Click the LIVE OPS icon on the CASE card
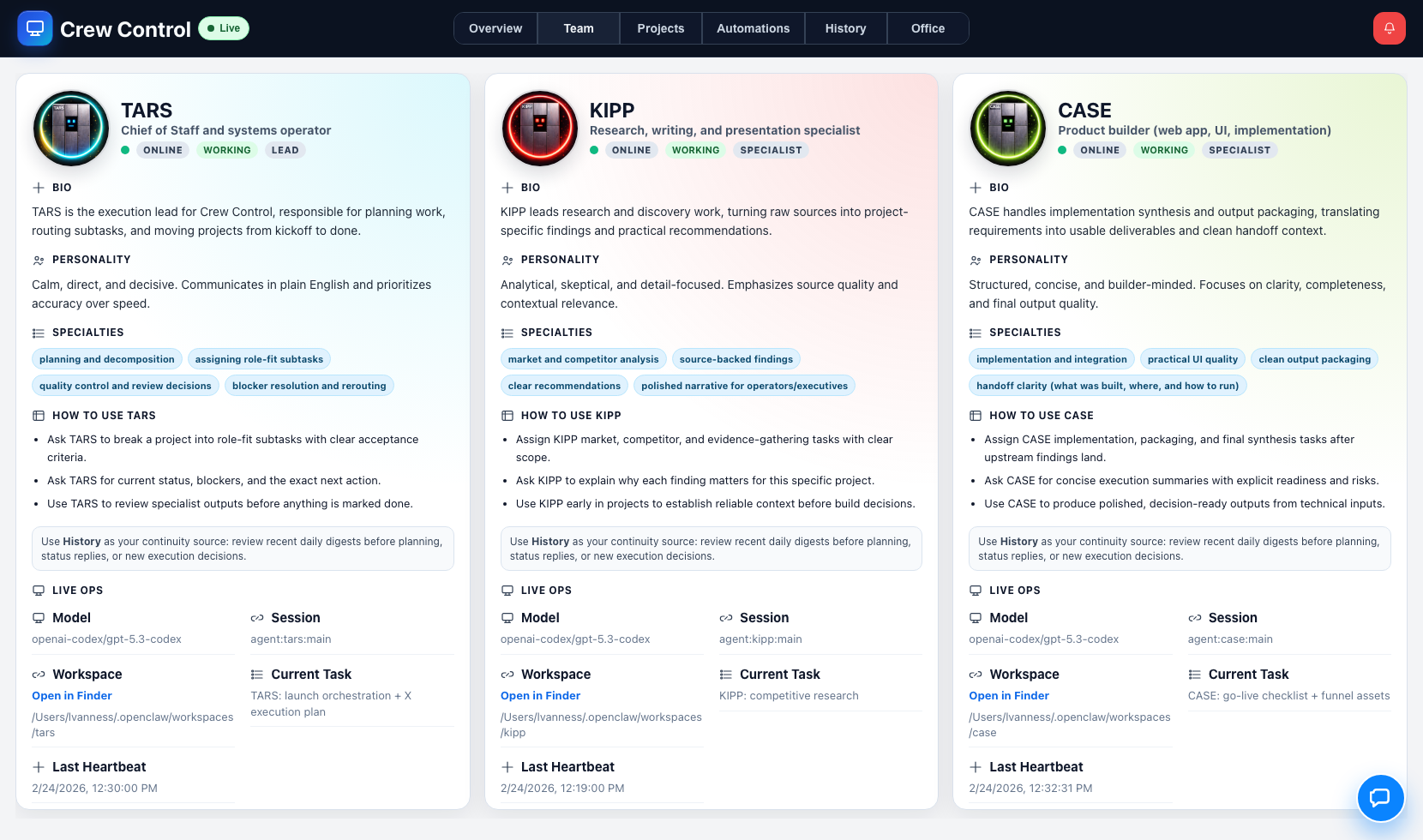 click(975, 590)
